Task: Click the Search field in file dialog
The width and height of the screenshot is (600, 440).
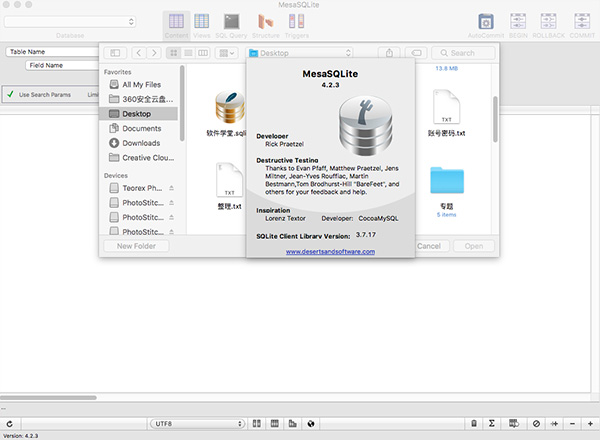Action: pyautogui.click(x=463, y=53)
